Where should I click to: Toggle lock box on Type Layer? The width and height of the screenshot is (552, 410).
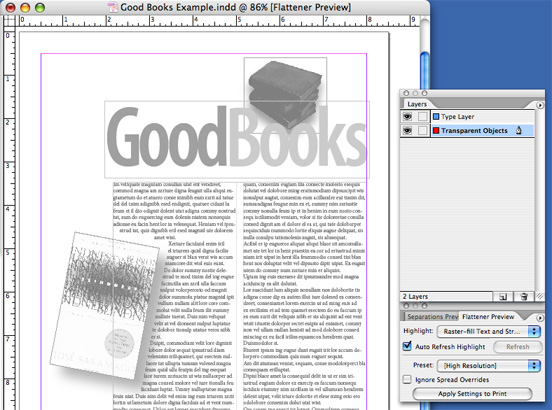[422, 116]
